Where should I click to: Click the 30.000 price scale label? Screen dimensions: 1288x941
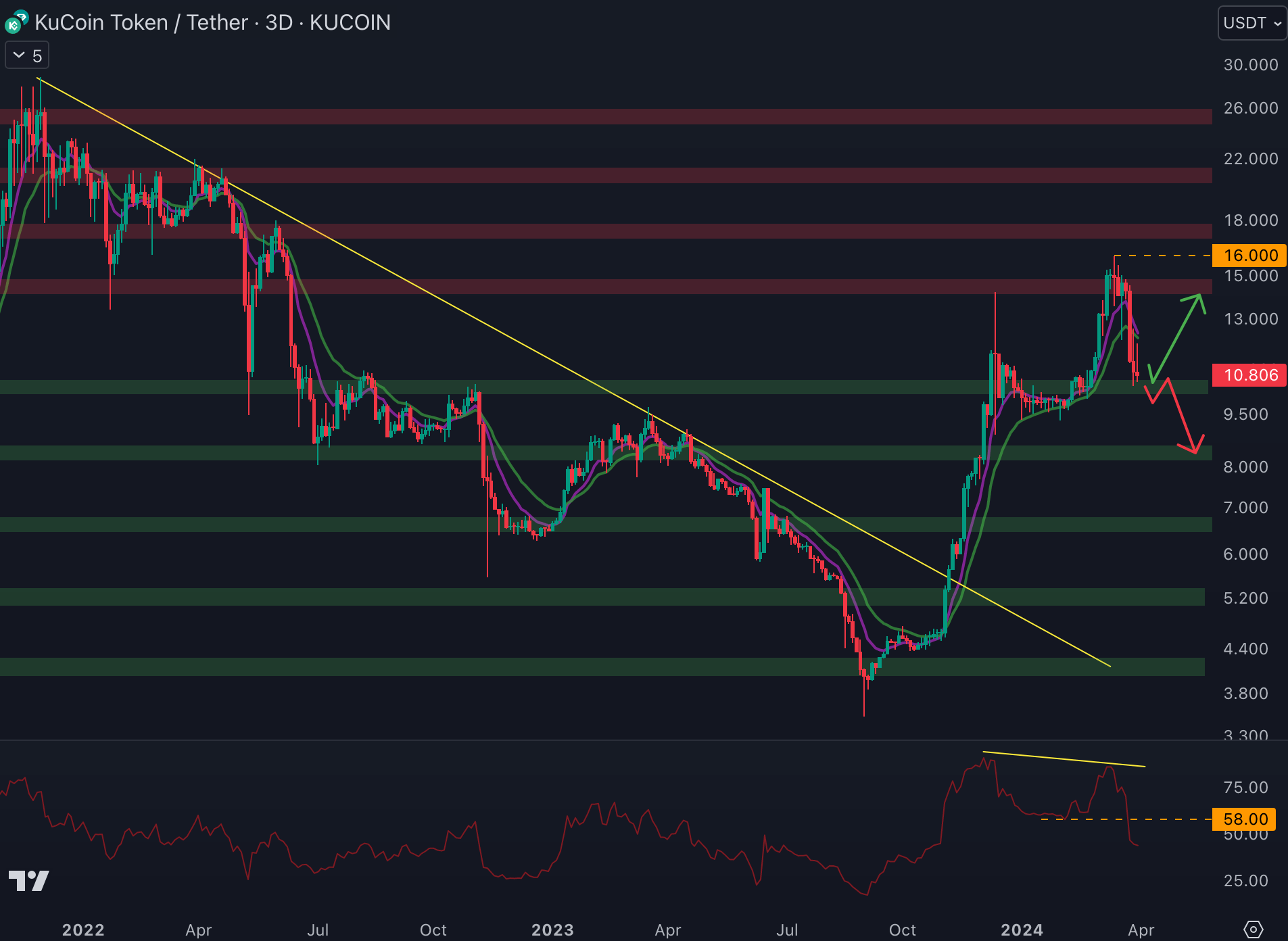pyautogui.click(x=1250, y=65)
